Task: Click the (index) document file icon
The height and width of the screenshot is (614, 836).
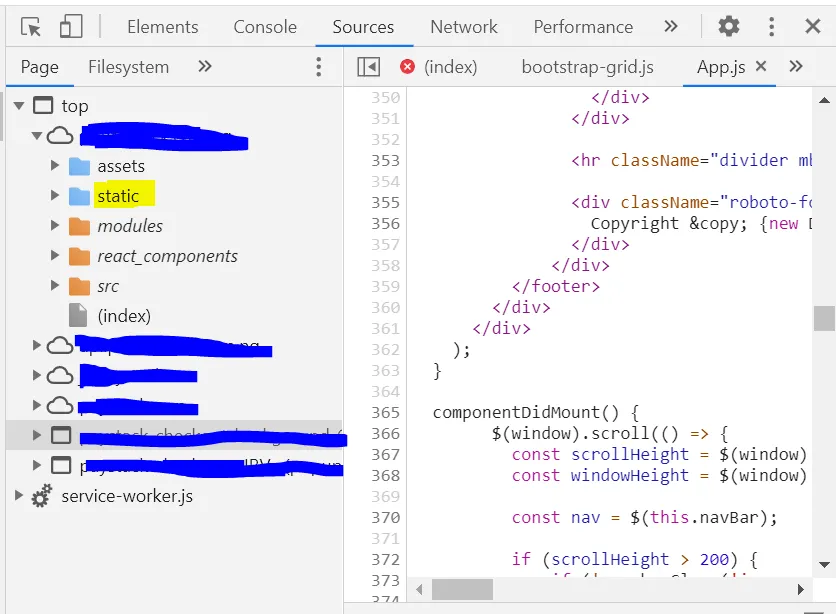Action: [78, 315]
